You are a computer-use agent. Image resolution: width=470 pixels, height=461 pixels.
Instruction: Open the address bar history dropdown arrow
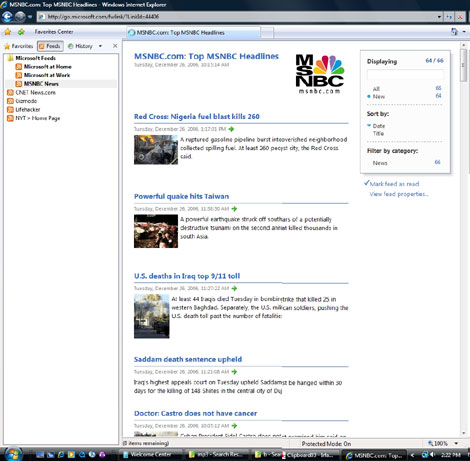click(439, 17)
